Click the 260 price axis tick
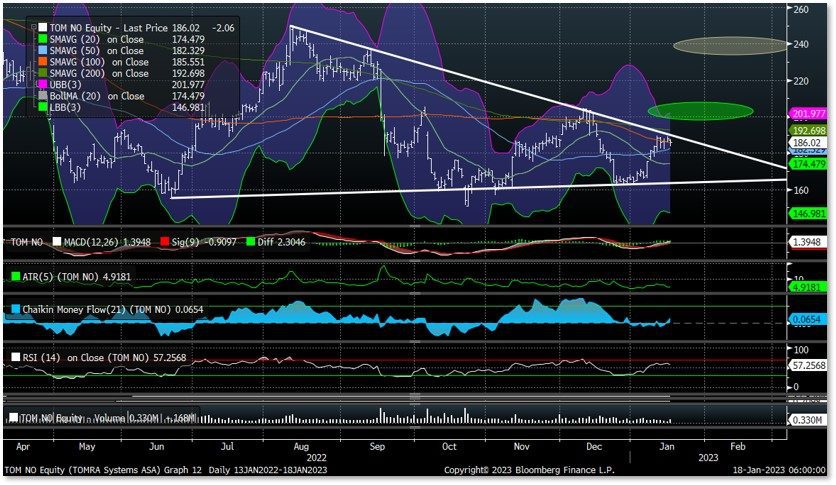The width and height of the screenshot is (836, 485). point(801,10)
